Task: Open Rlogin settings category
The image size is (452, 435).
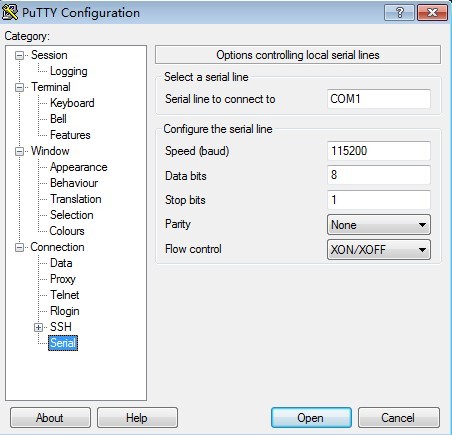Action: tap(65, 311)
